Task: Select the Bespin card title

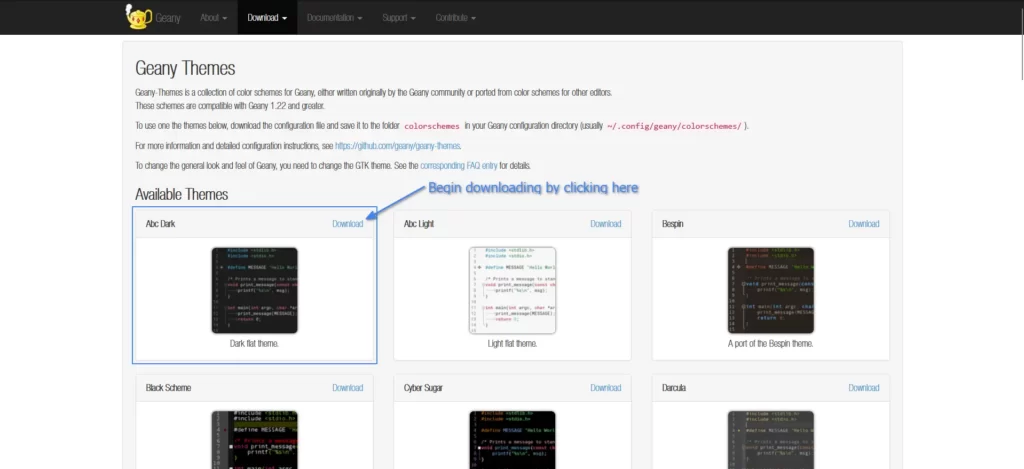Action: point(673,223)
